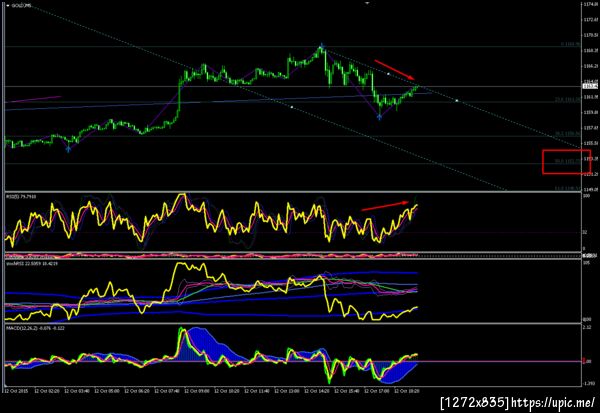This screenshot has width=600, height=413.
Task: Click the 12 Oct 07:40 time label
Action: 167,391
